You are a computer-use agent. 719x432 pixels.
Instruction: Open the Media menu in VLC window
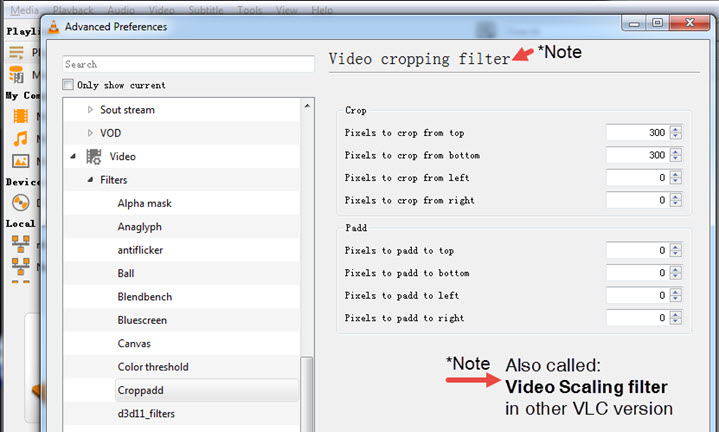[24, 10]
